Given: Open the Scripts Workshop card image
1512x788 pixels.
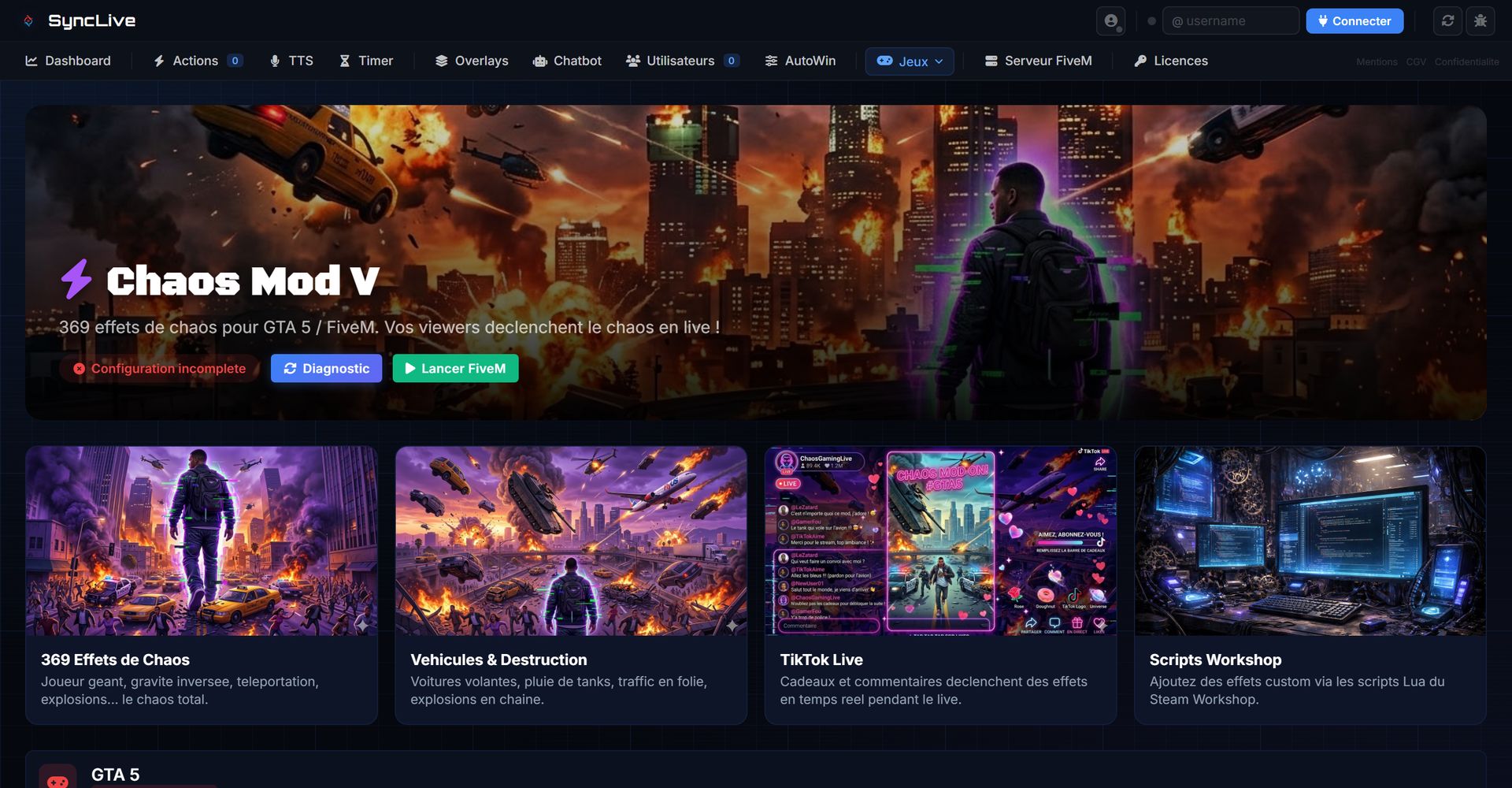Looking at the screenshot, I should pyautogui.click(x=1310, y=541).
